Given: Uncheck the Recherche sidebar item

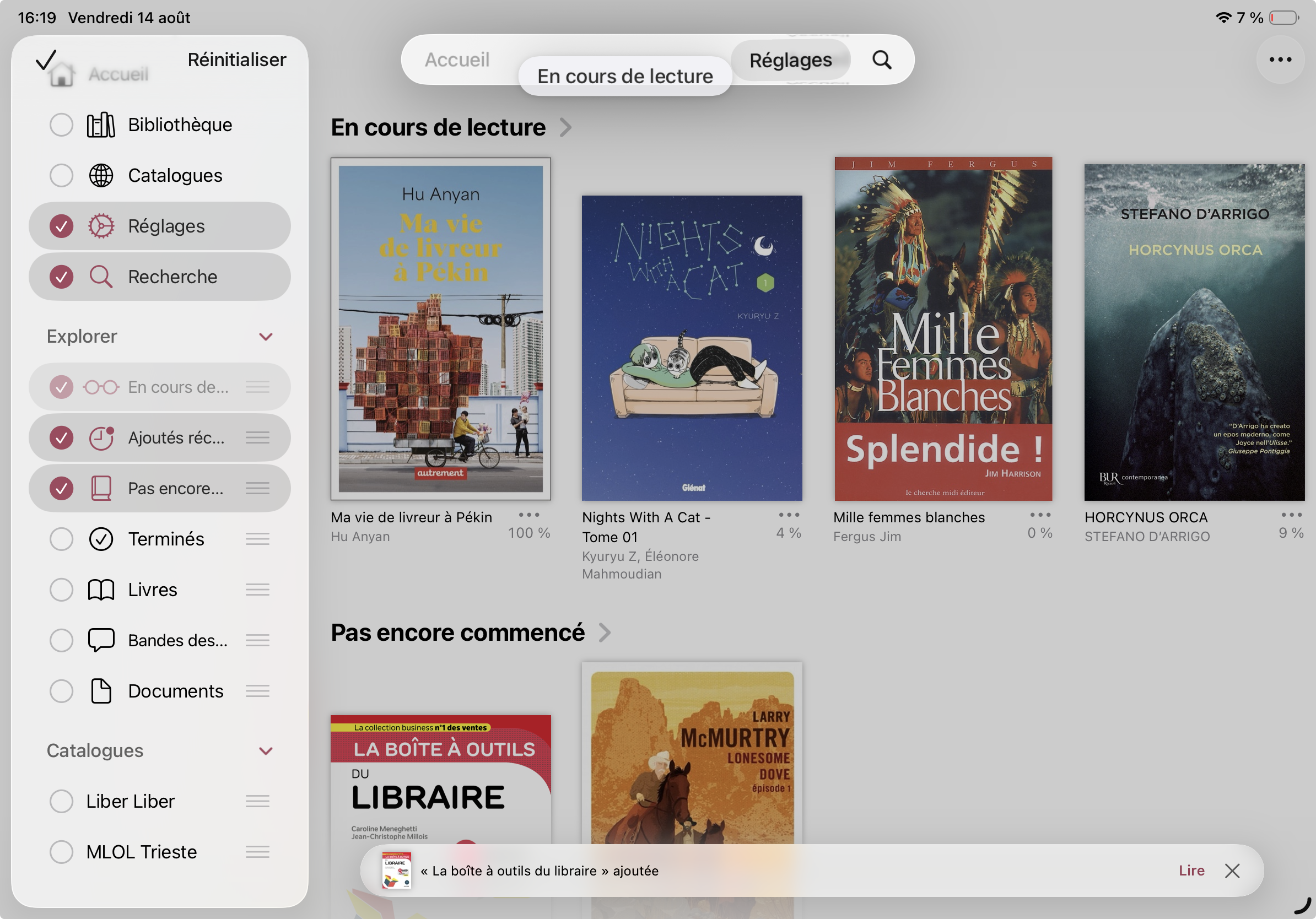Looking at the screenshot, I should pos(61,277).
